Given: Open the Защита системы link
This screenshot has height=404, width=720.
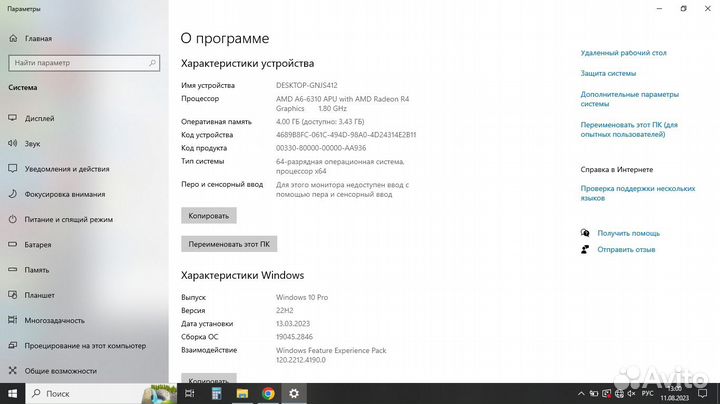Looking at the screenshot, I should [x=608, y=73].
